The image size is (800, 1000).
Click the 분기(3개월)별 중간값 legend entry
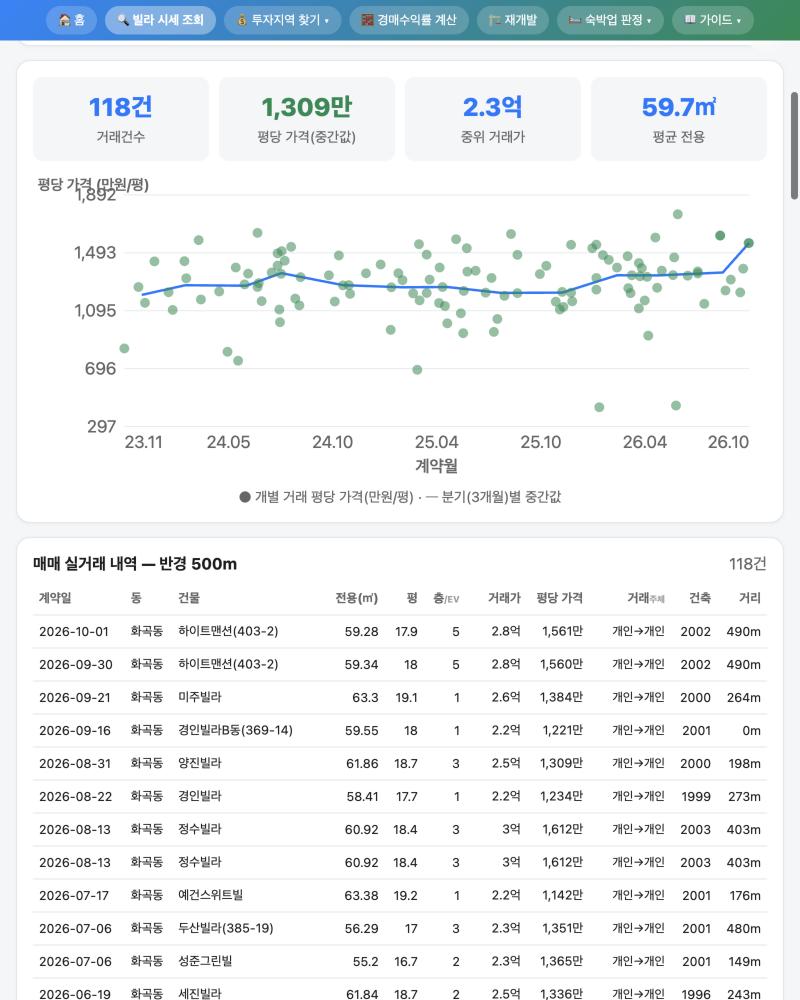coord(493,497)
